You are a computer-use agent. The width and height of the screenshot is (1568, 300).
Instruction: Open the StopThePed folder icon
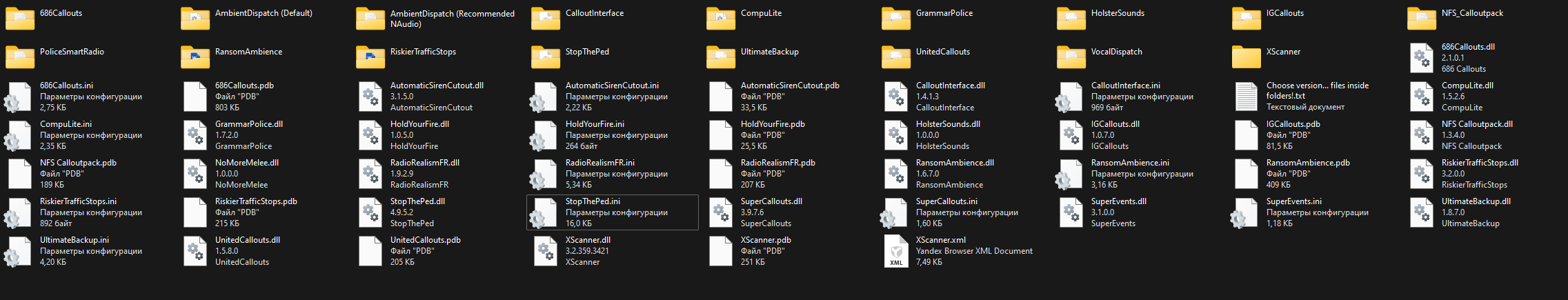[x=546, y=57]
